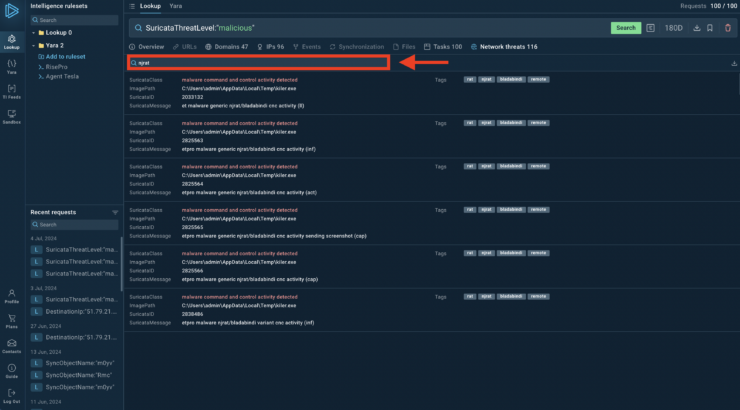This screenshot has height=410, width=740.
Task: Bookmark the current query with the save icon
Action: click(x=710, y=28)
